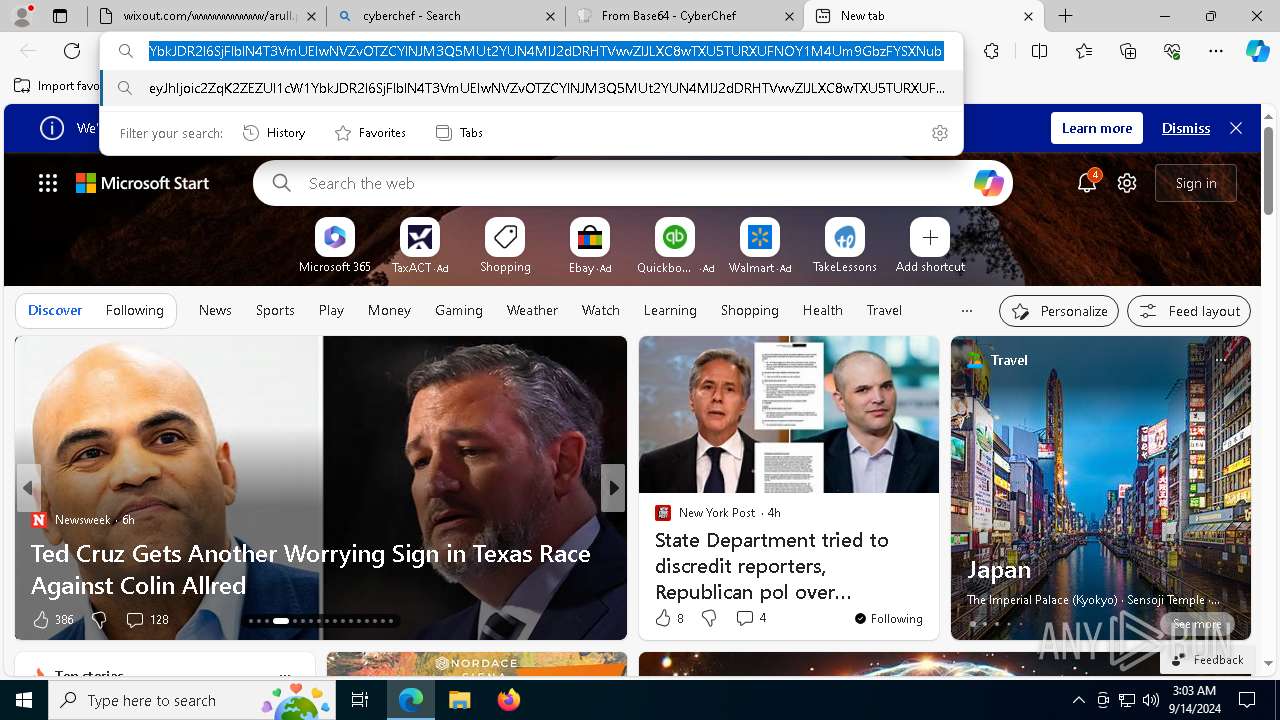The image size is (1280, 720).
Task: Filter address bar suggestions by History
Action: coord(274,133)
